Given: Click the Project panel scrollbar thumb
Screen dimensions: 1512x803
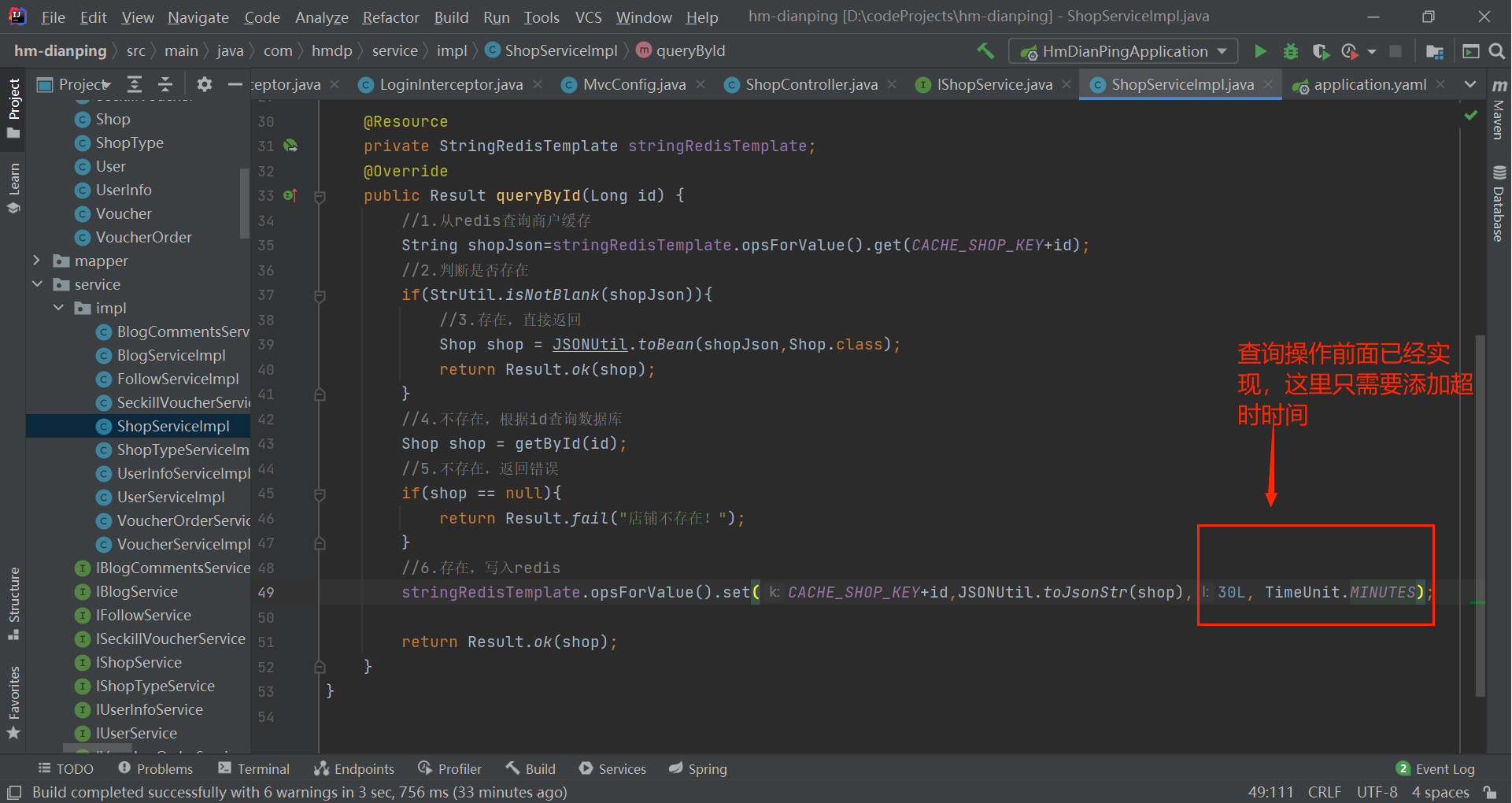Looking at the screenshot, I should point(244,203).
